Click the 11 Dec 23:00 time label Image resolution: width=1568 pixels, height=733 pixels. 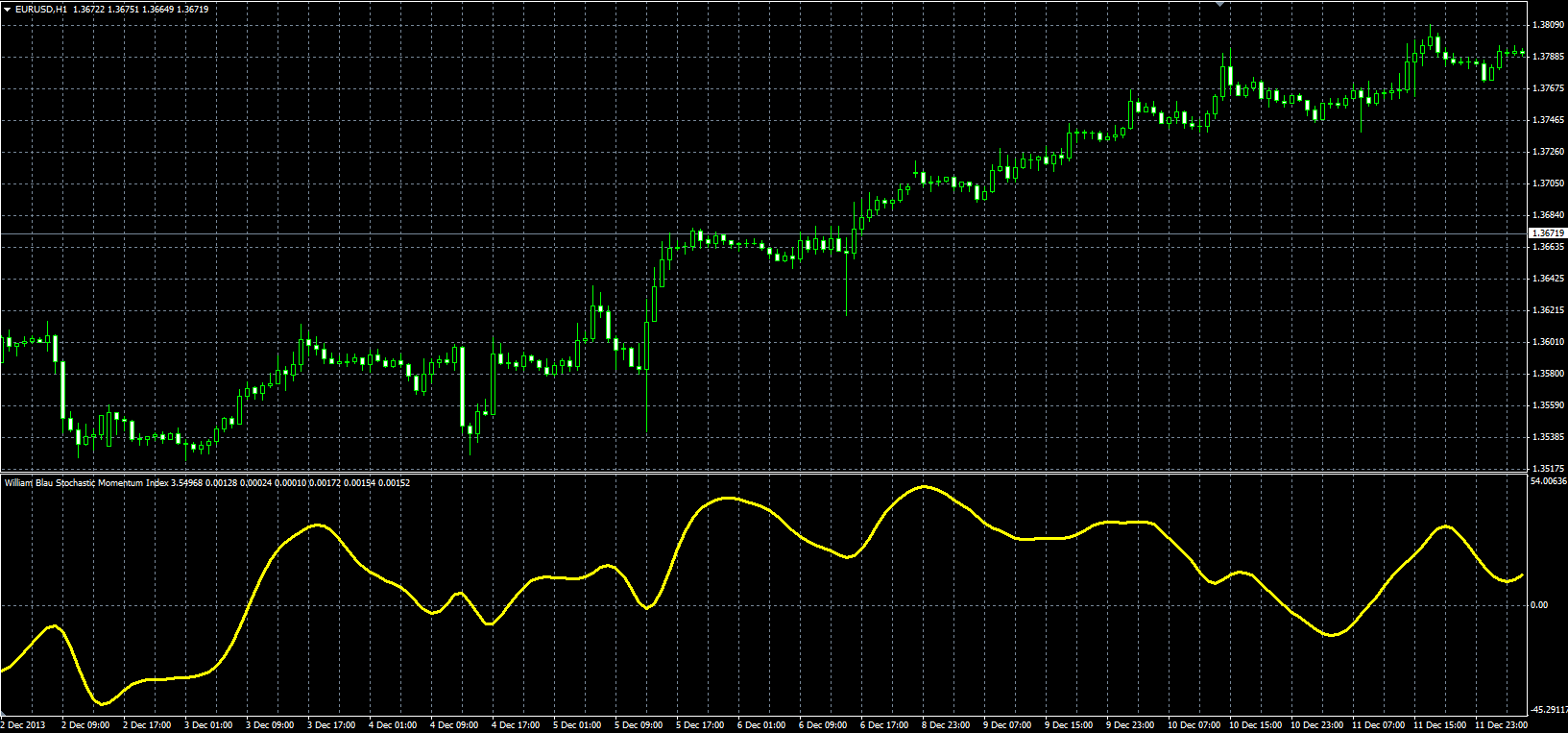[x=1501, y=725]
